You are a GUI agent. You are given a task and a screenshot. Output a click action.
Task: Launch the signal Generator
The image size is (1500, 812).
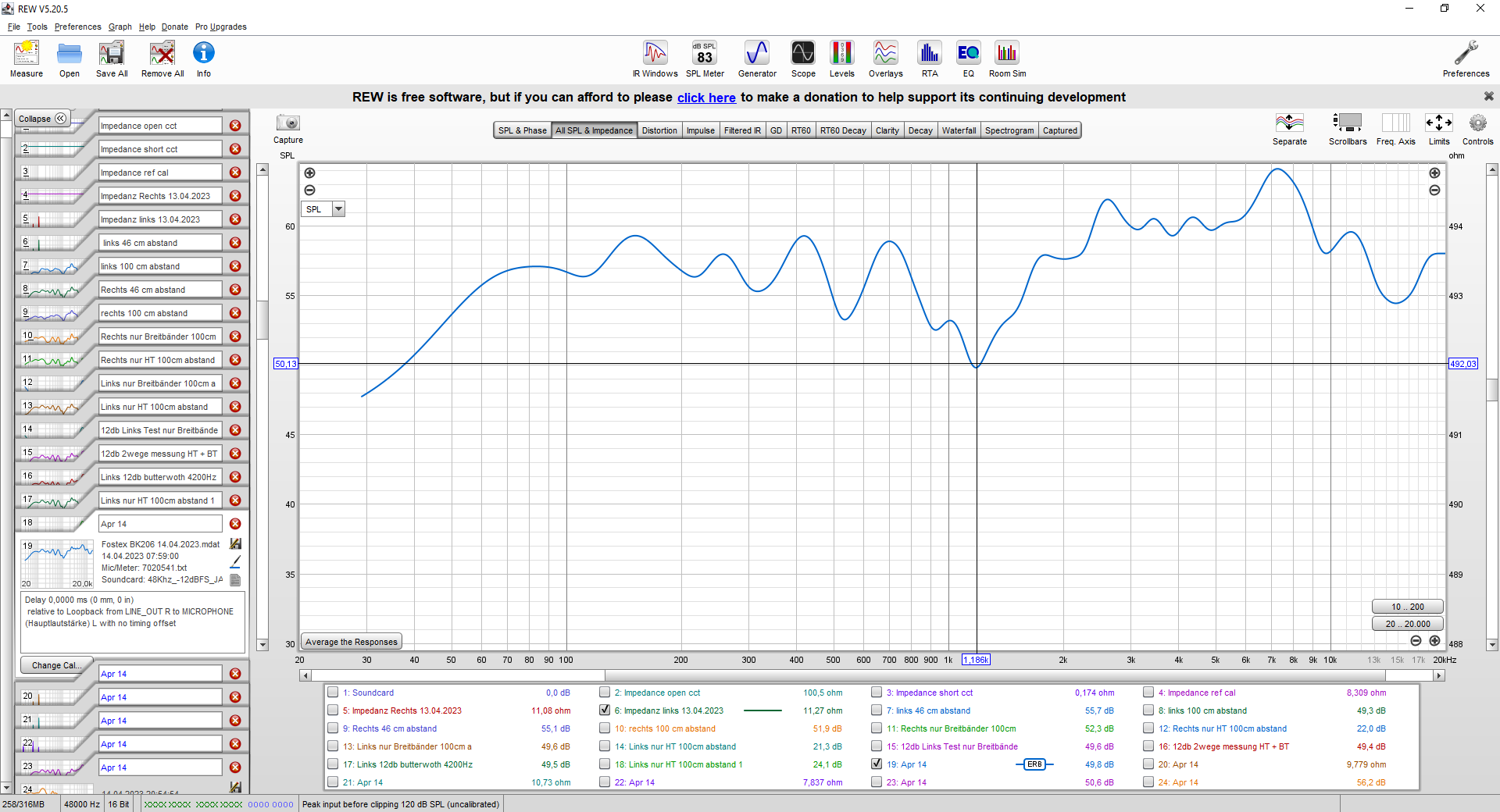click(x=757, y=59)
